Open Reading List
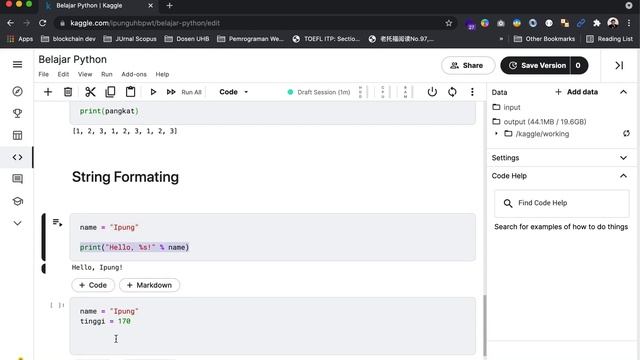The image size is (640, 360). tap(609, 39)
